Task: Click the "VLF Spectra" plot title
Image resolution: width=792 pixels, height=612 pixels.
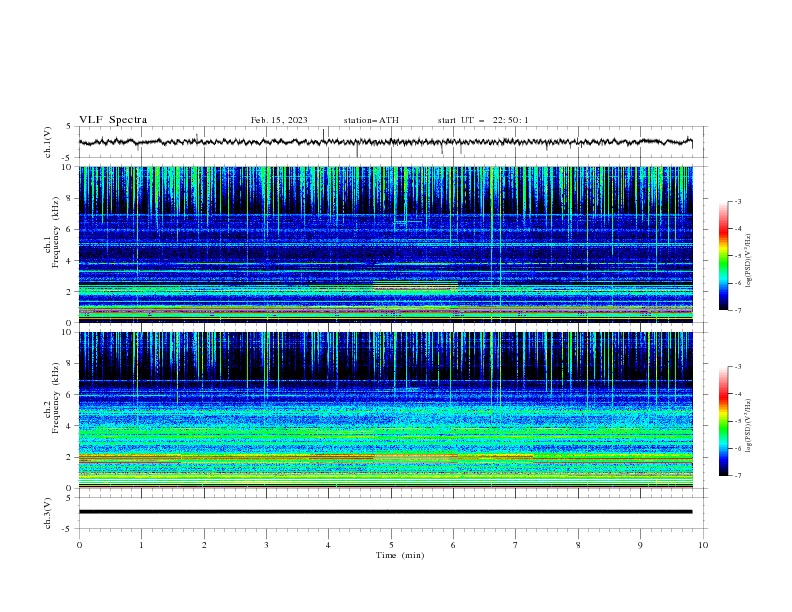Action: (113, 120)
